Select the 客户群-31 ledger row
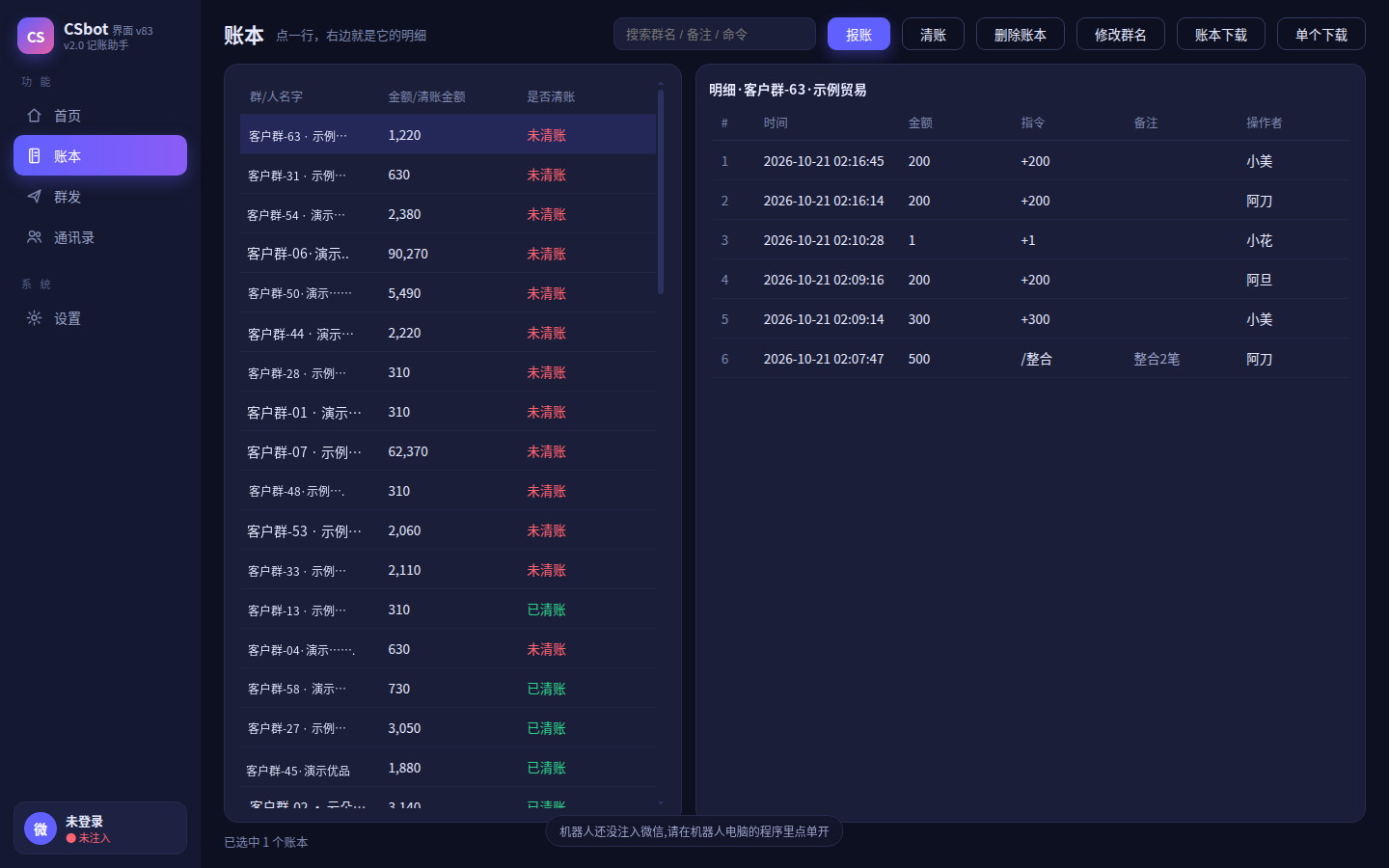1389x868 pixels. 448,175
